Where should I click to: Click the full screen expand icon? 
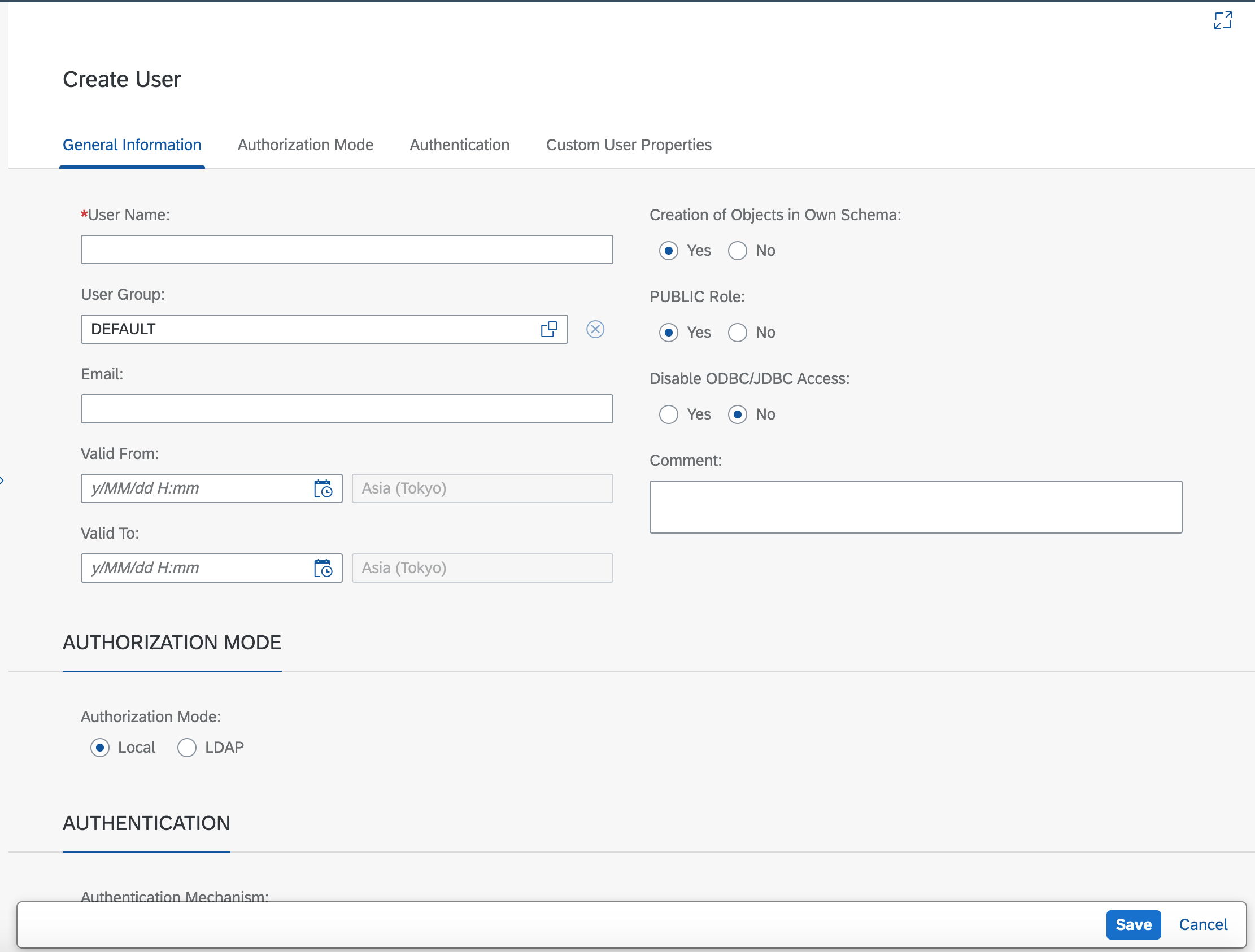[1223, 20]
